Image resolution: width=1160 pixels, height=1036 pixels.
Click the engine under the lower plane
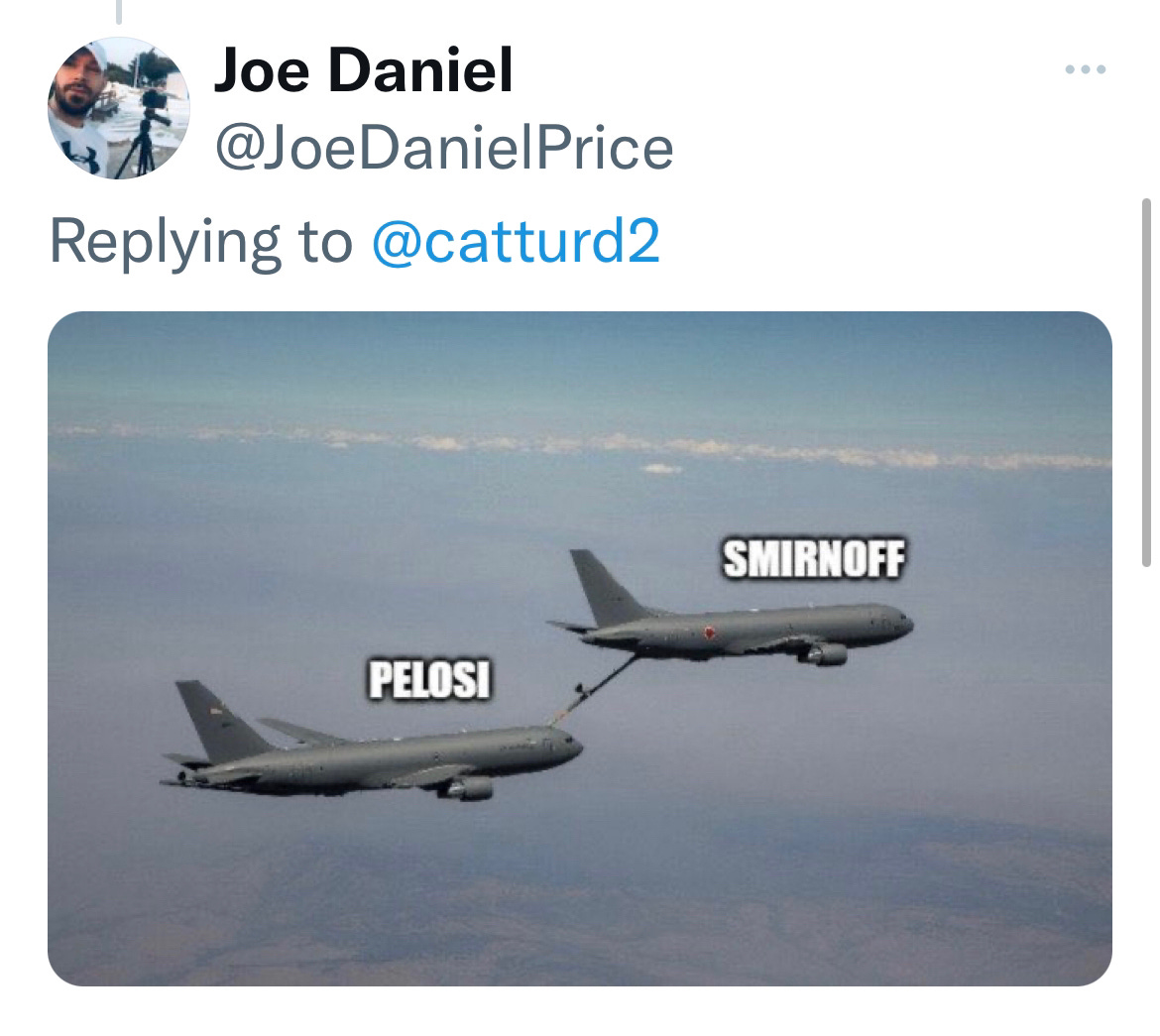[x=468, y=789]
